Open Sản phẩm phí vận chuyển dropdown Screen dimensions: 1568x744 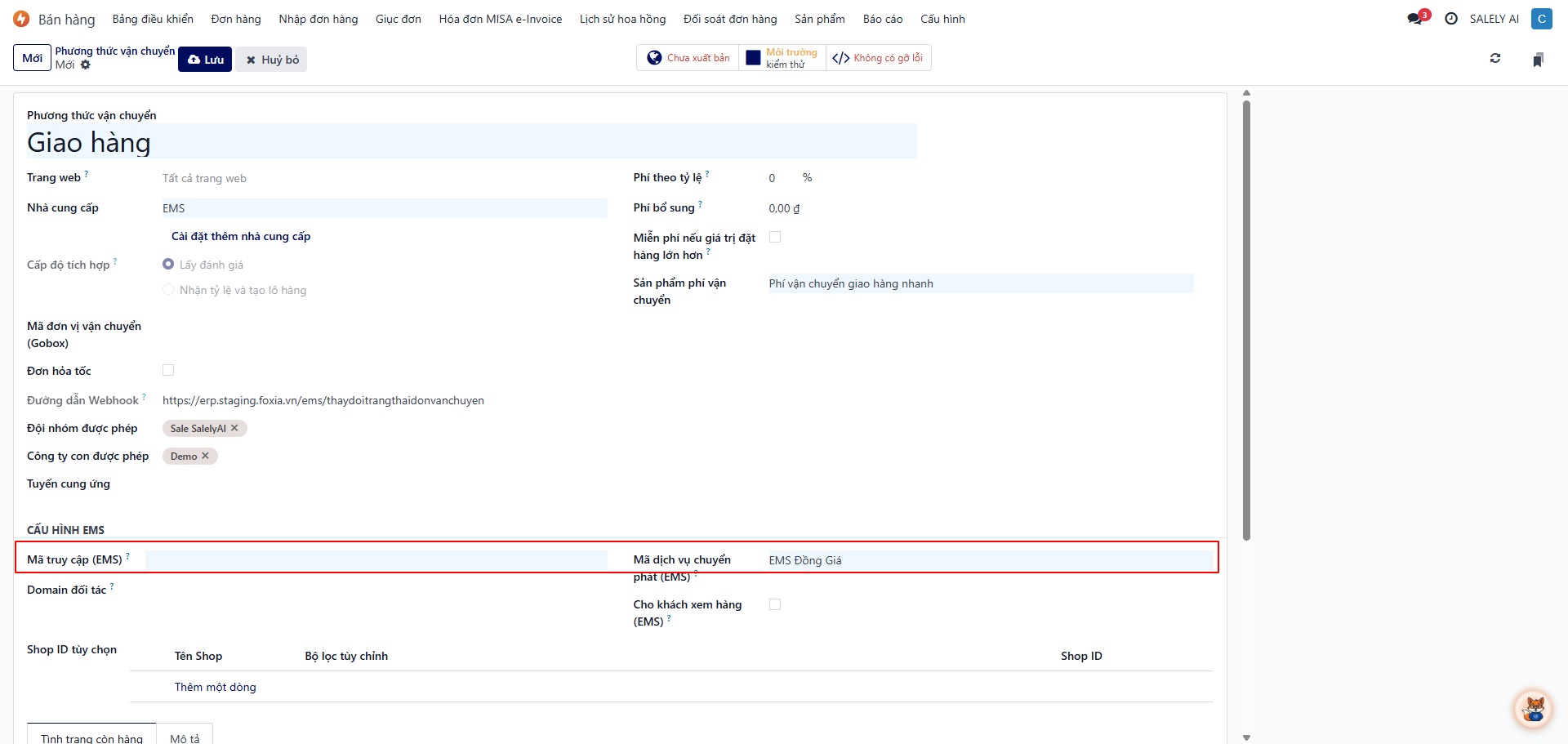click(980, 283)
